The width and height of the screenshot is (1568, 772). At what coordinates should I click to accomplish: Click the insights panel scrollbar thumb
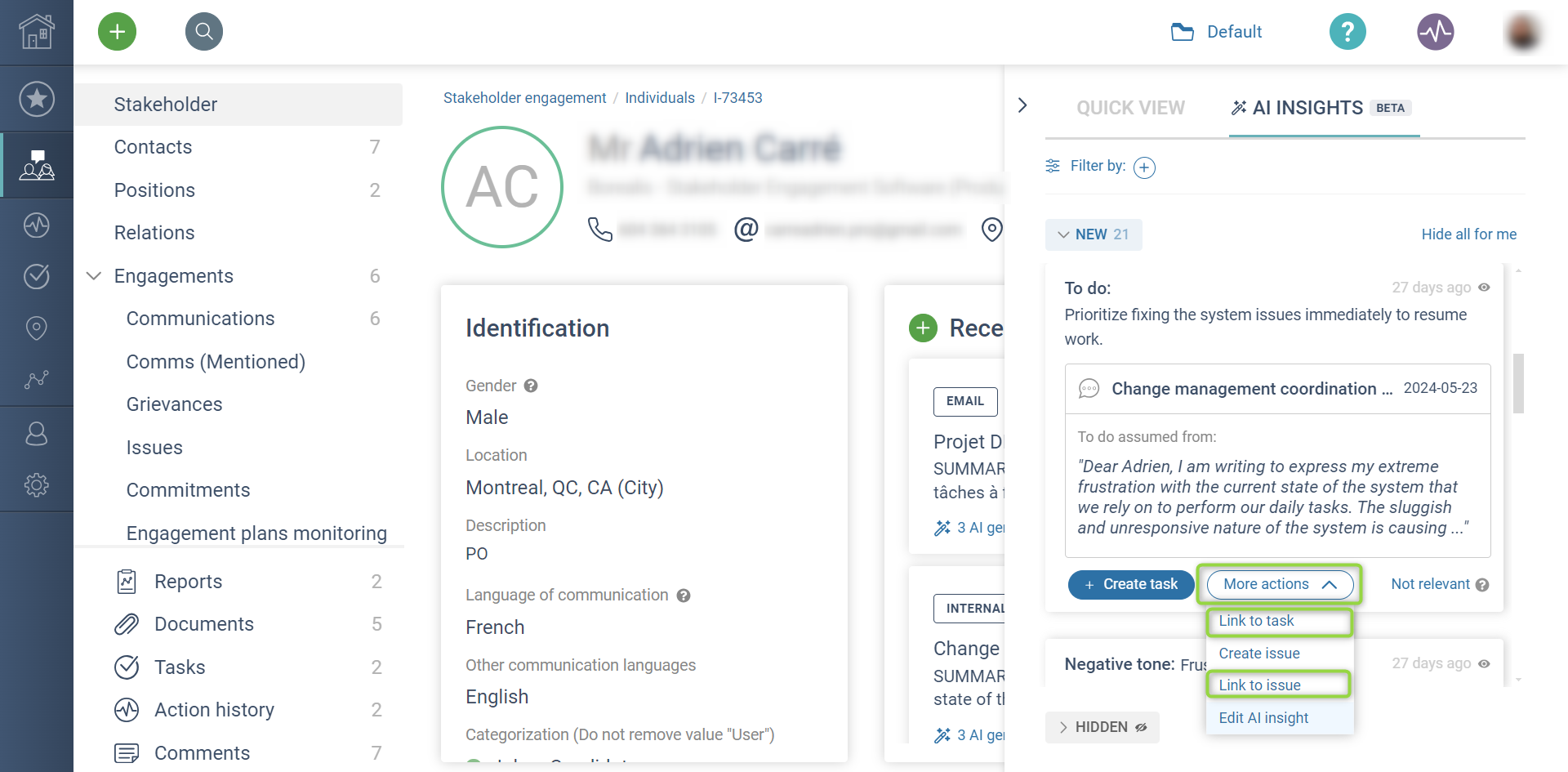pyautogui.click(x=1518, y=383)
